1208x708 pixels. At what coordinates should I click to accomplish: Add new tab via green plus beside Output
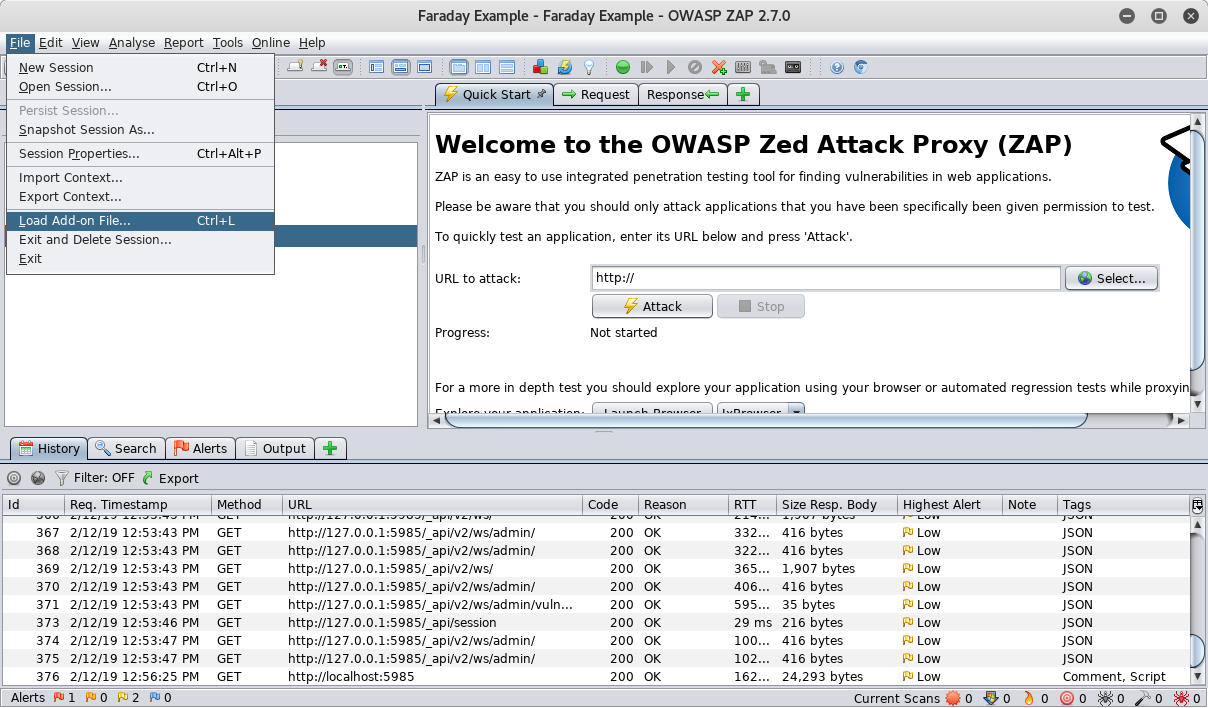click(x=331, y=448)
